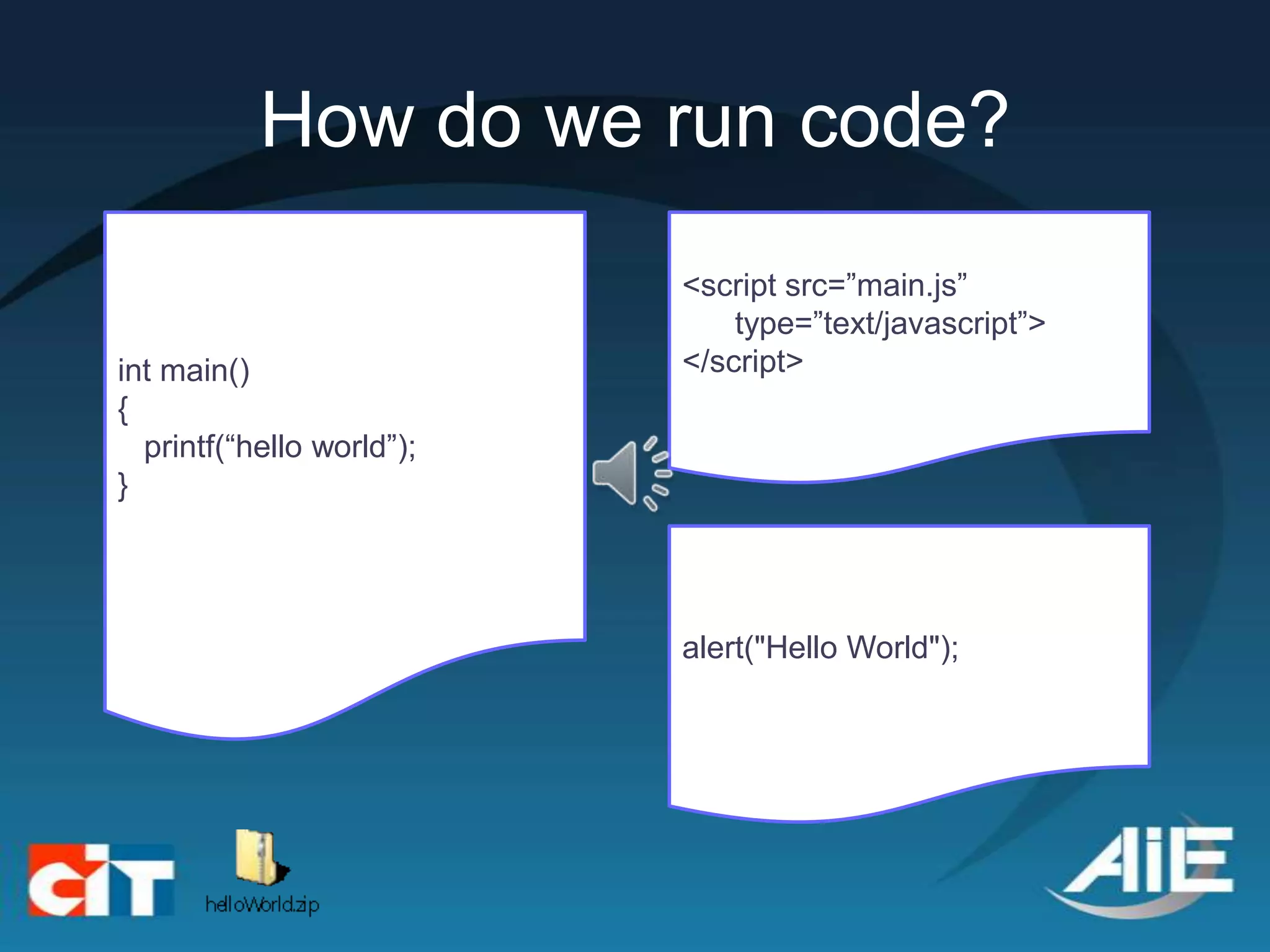Click the opening curly brace in C code
Viewport: 1270px width, 952px height.
coord(123,409)
